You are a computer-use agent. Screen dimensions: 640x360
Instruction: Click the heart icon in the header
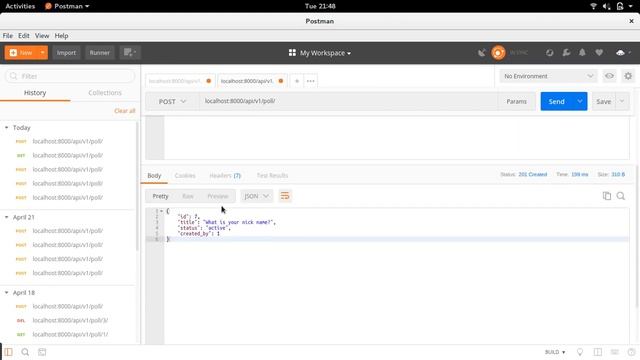click(x=599, y=53)
